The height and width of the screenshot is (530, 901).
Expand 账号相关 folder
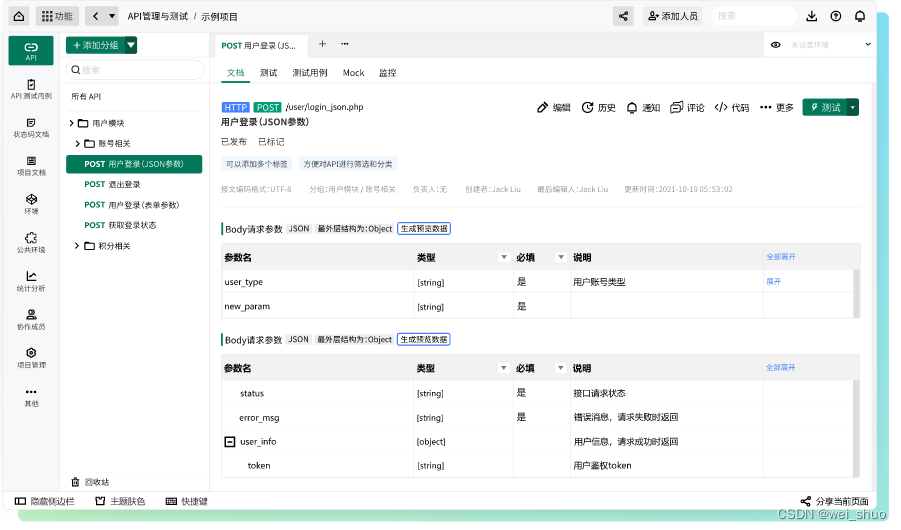click(78, 143)
